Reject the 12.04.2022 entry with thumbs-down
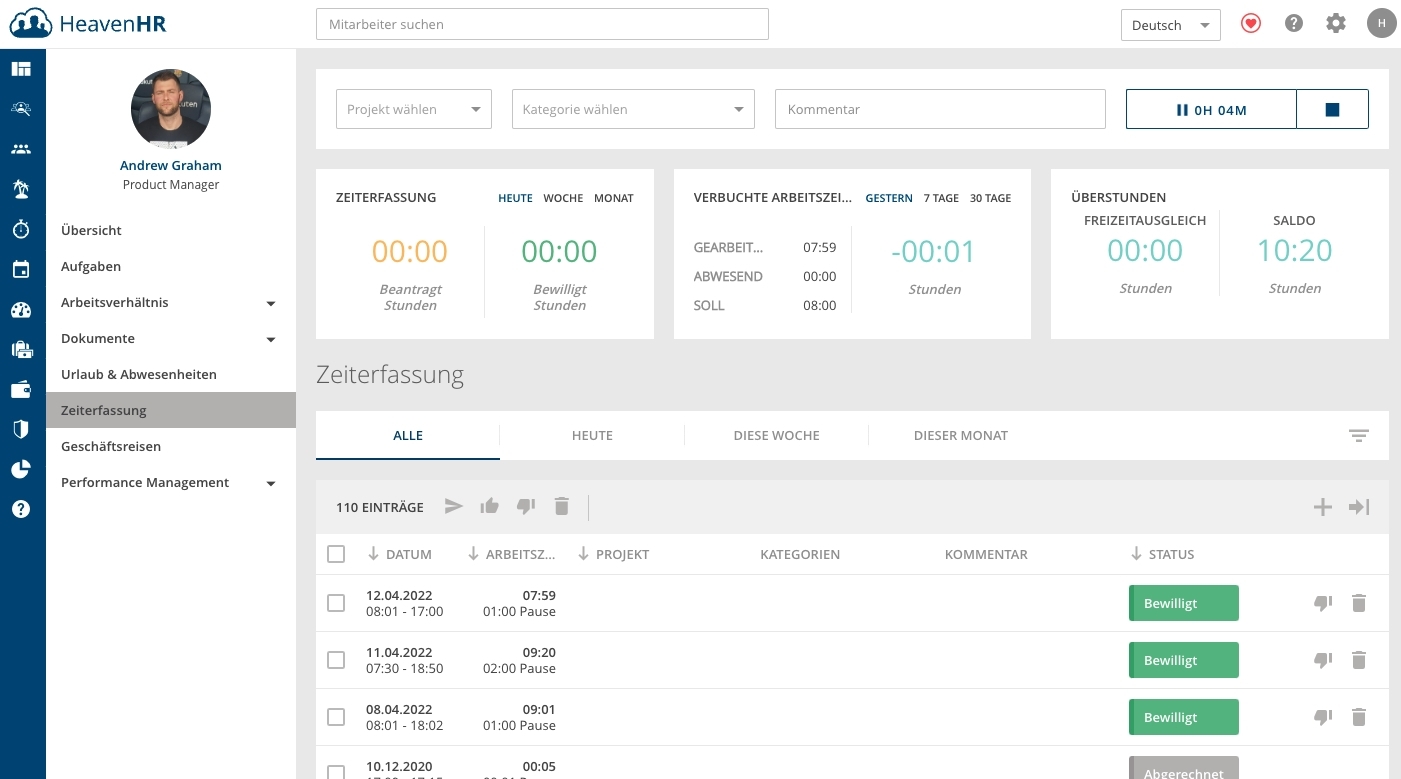Screen dimensions: 1401x779 coord(1323,603)
